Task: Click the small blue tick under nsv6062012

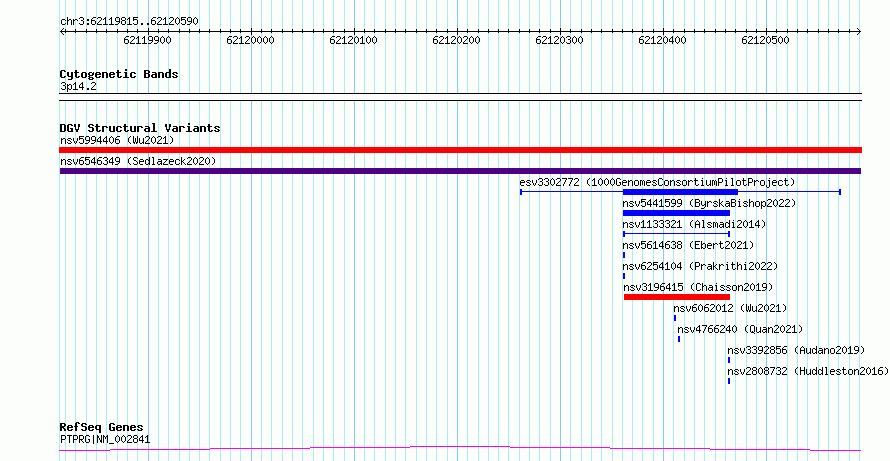Action: [x=675, y=318]
